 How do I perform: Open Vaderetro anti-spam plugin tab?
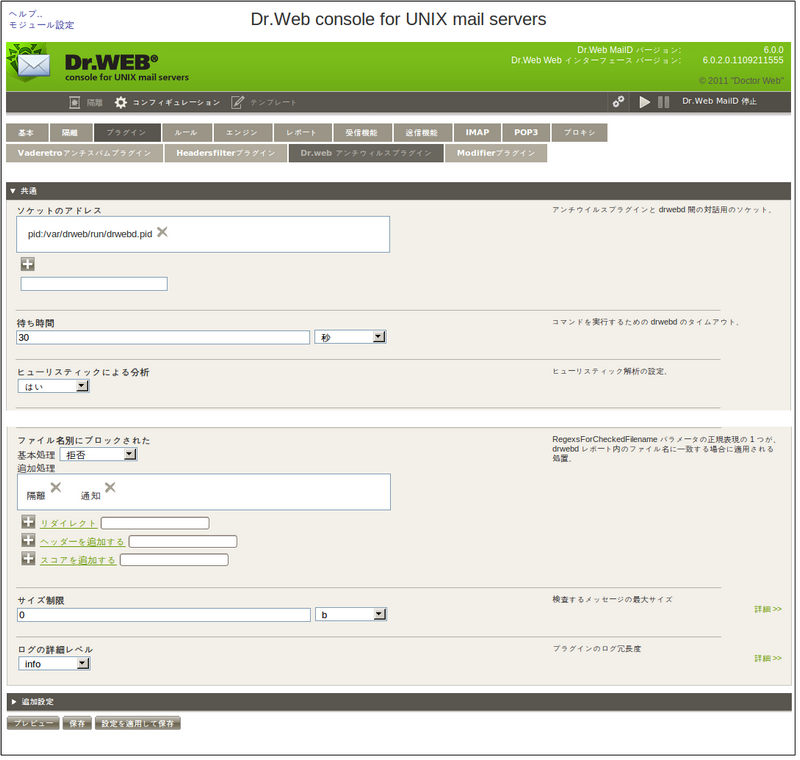click(x=84, y=153)
